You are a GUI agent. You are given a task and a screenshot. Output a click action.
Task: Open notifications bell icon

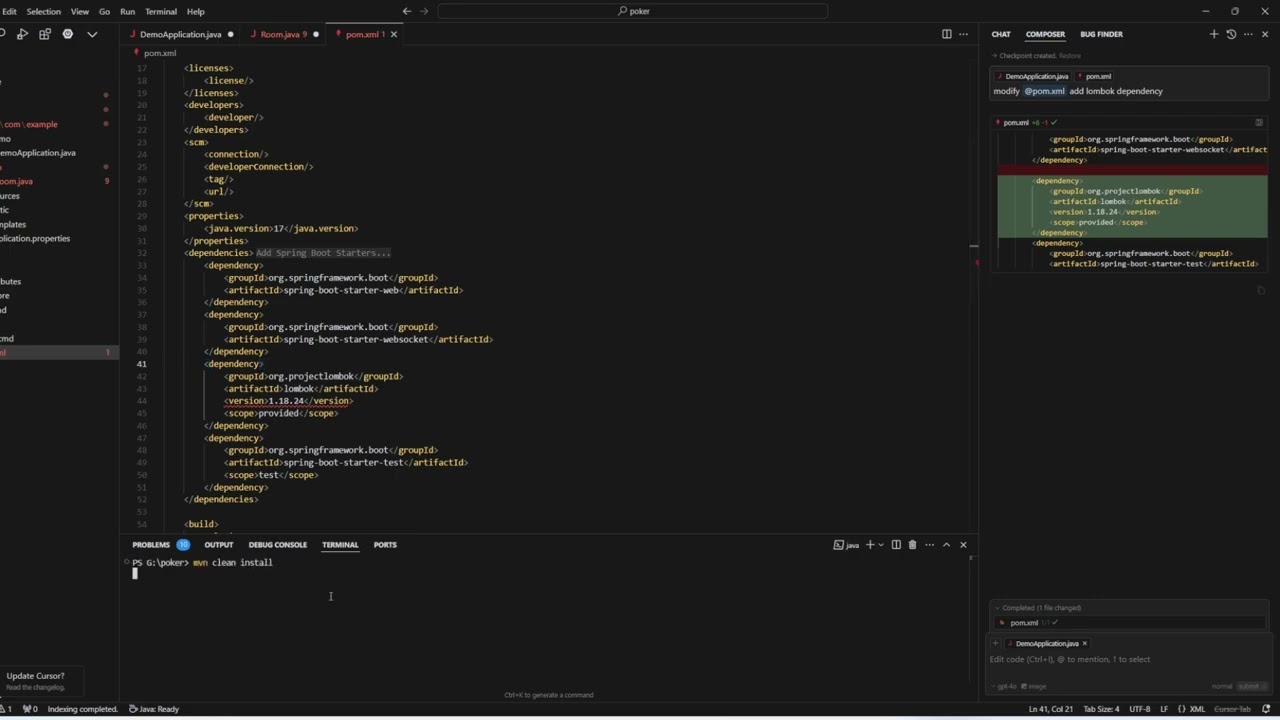1266,709
